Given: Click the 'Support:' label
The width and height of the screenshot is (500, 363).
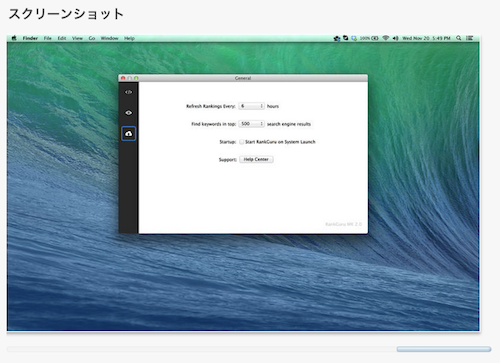Looking at the screenshot, I should [228, 160].
